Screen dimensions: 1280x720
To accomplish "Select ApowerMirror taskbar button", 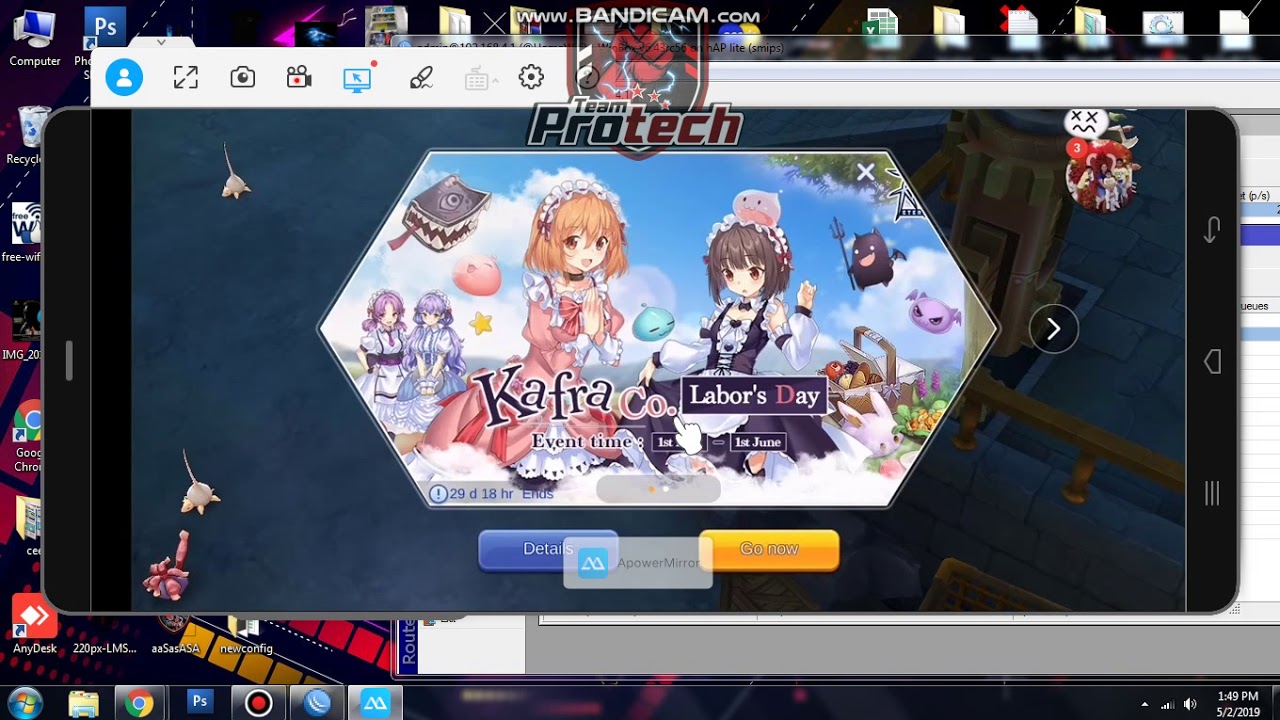I will pos(375,703).
